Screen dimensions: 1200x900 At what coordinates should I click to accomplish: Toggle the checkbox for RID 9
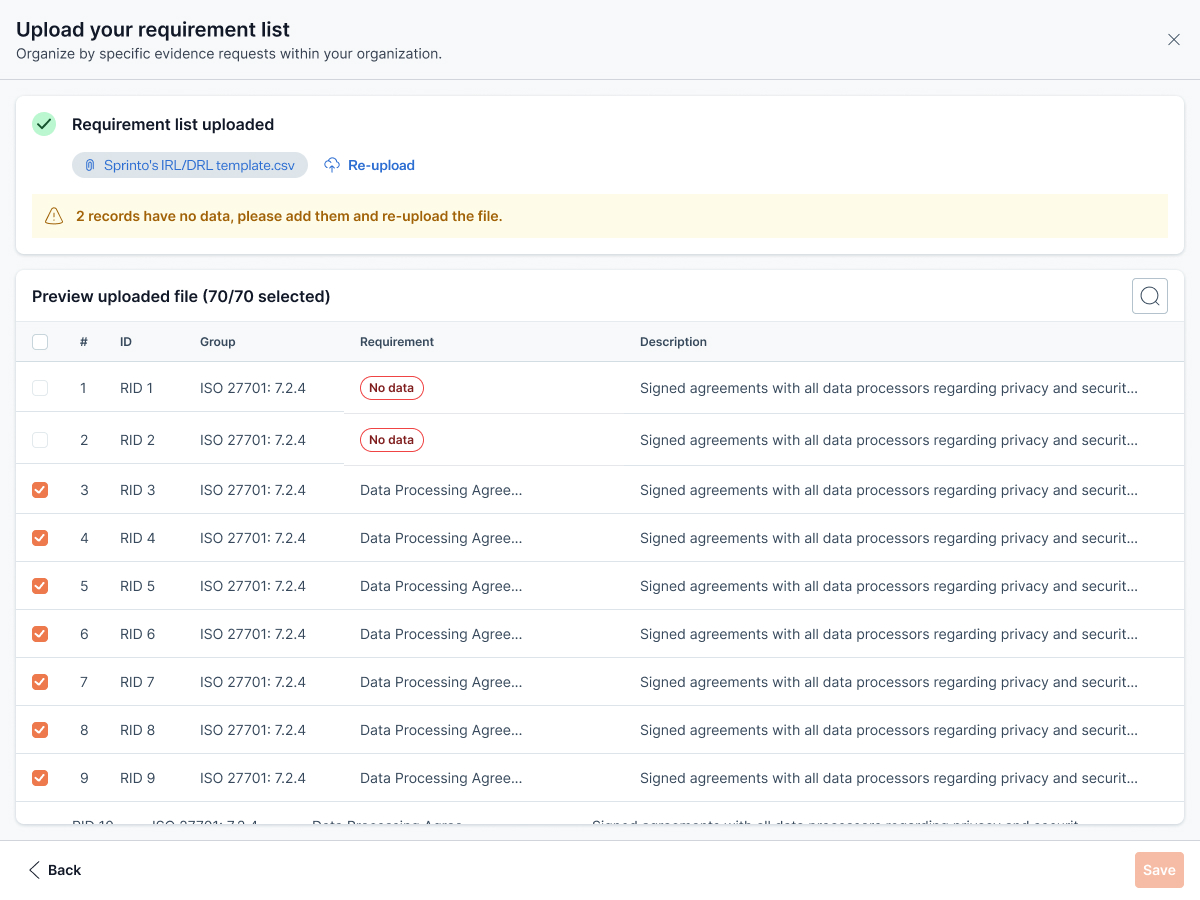(40, 778)
